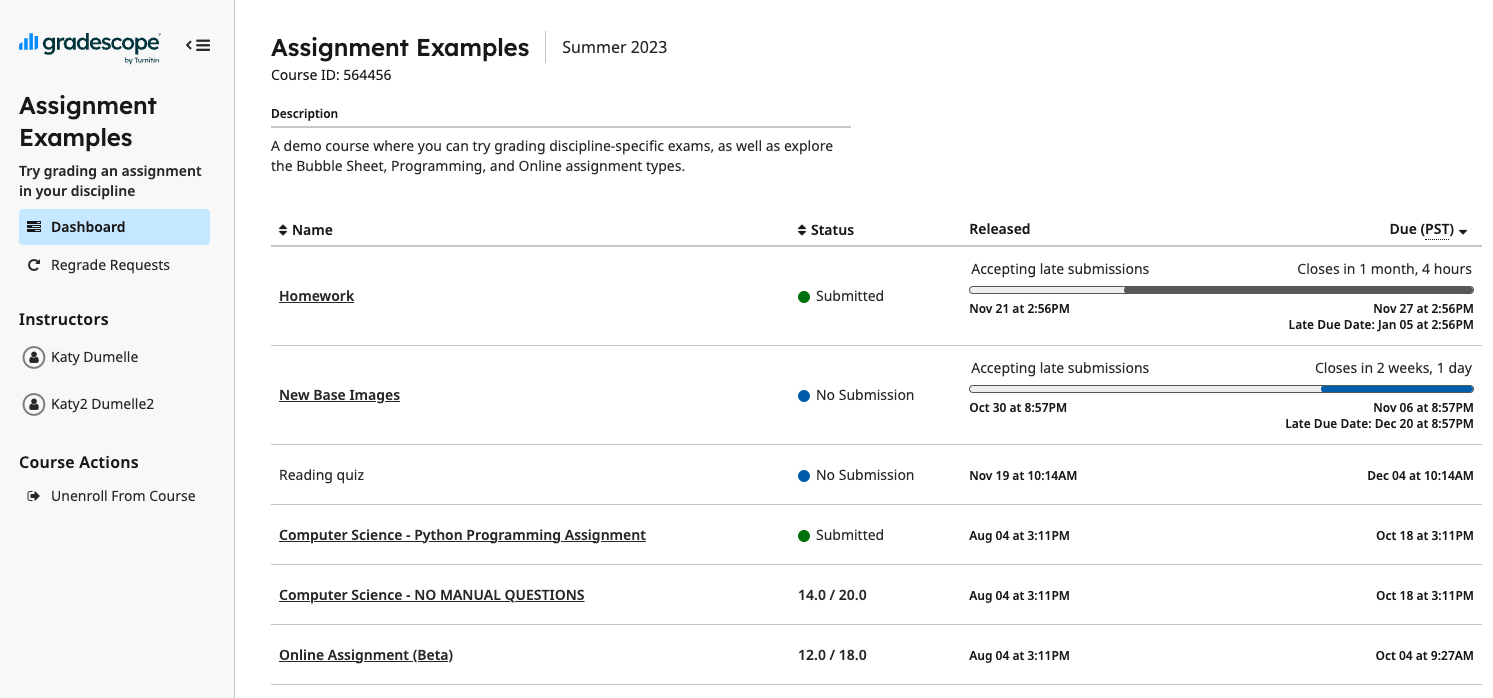Open the Homework assignment link
This screenshot has width=1493, height=698.
tap(316, 296)
